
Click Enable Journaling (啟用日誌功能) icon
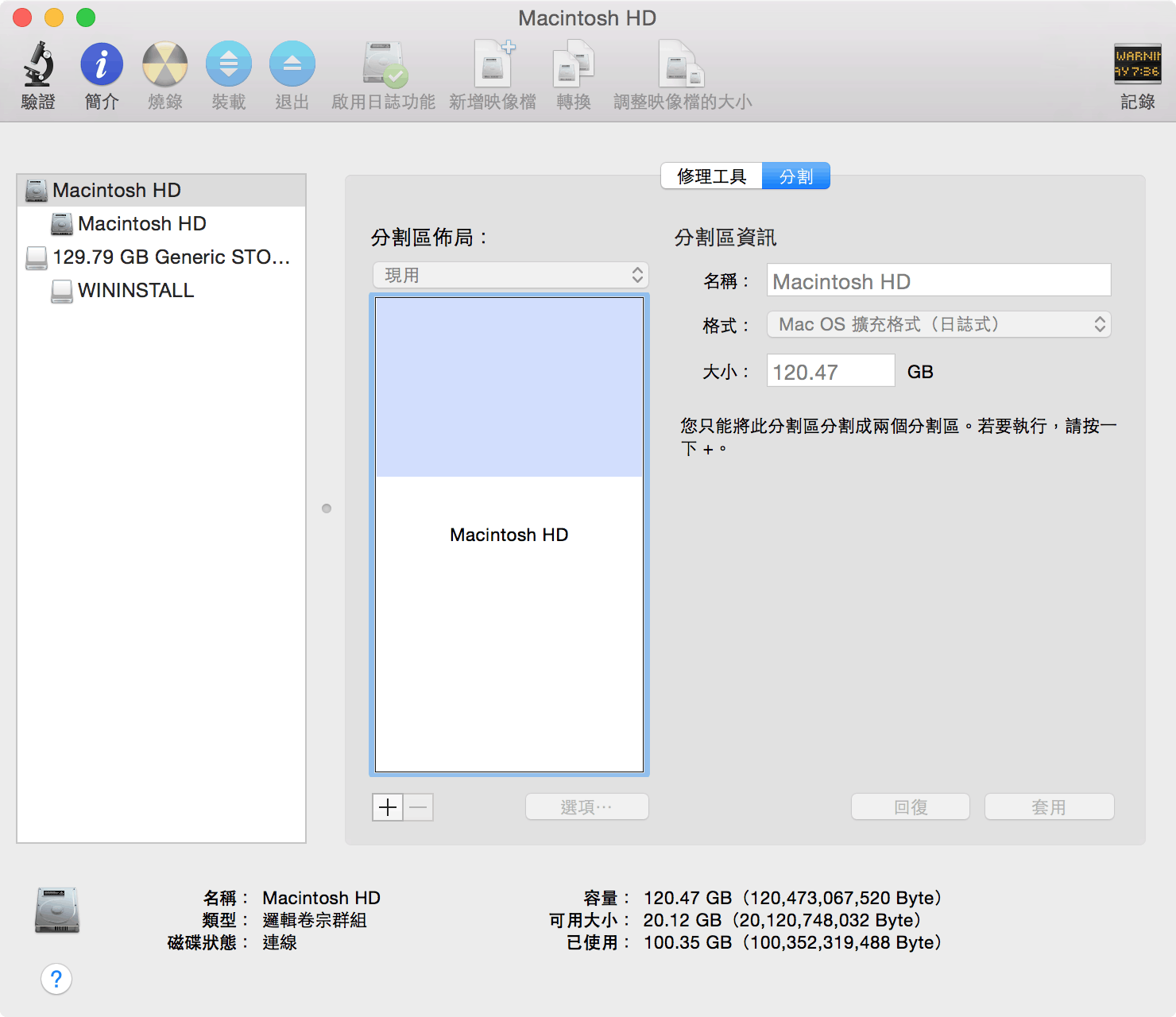click(x=384, y=64)
